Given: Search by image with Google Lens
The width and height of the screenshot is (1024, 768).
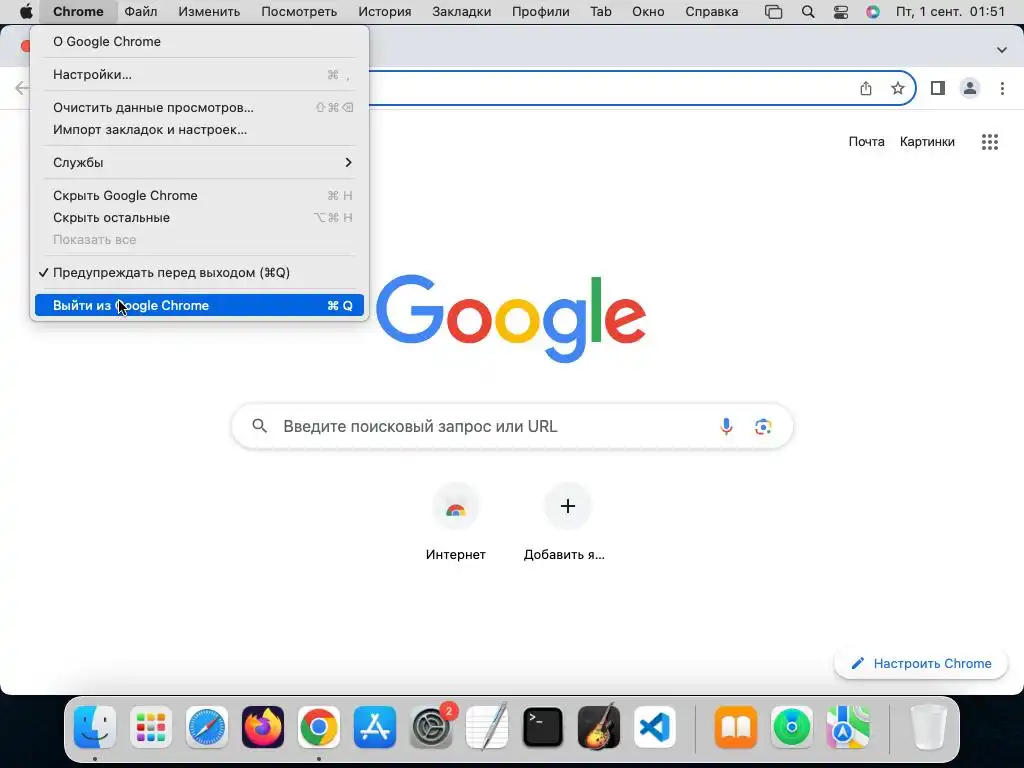Looking at the screenshot, I should coord(763,426).
